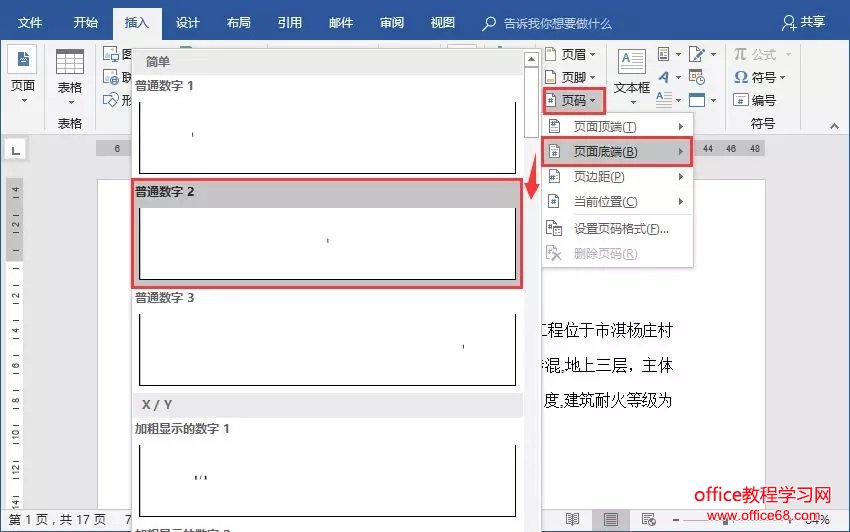Click the gallery scroll up arrow

[531, 59]
